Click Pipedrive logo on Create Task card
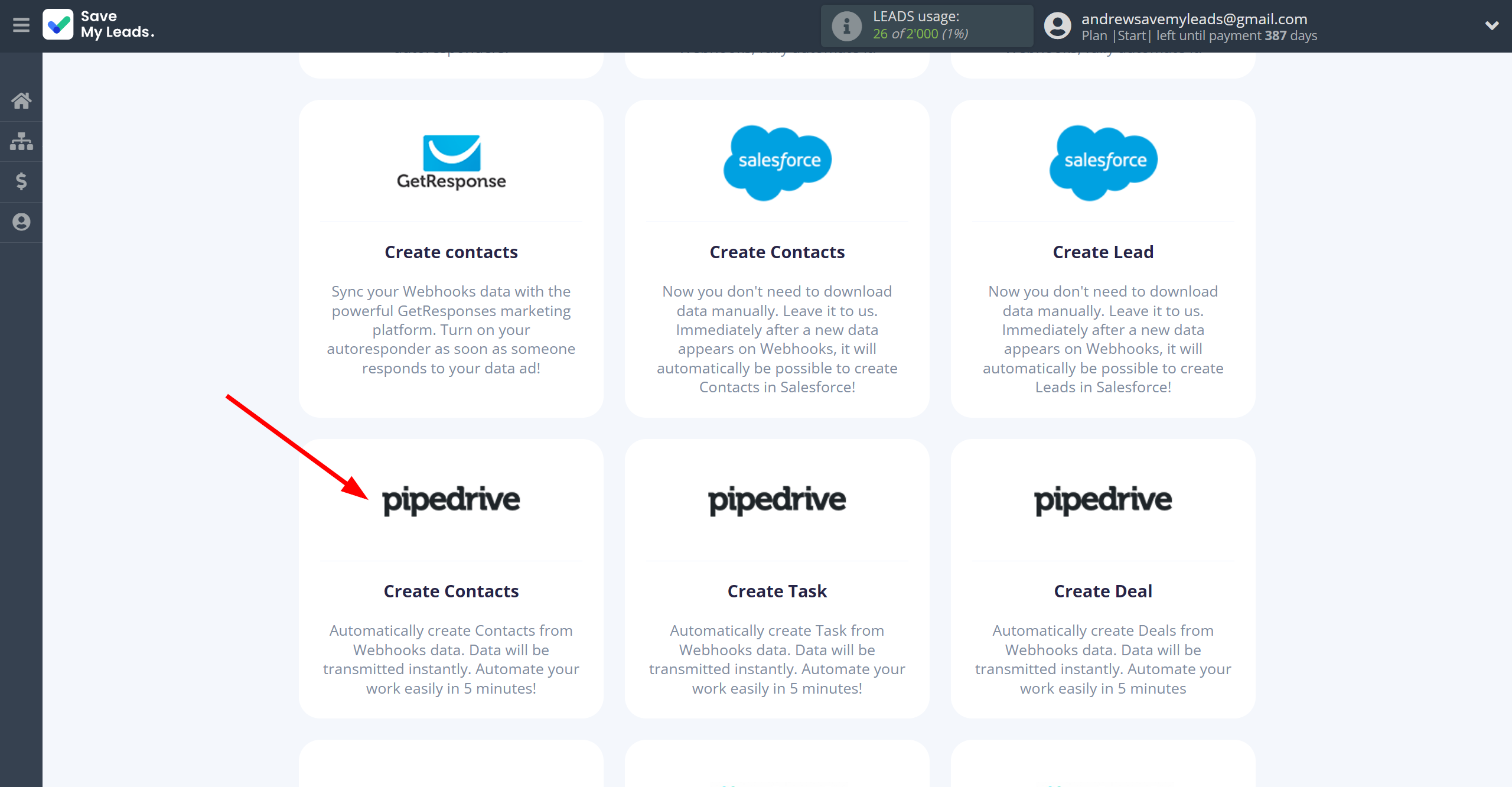 click(777, 500)
